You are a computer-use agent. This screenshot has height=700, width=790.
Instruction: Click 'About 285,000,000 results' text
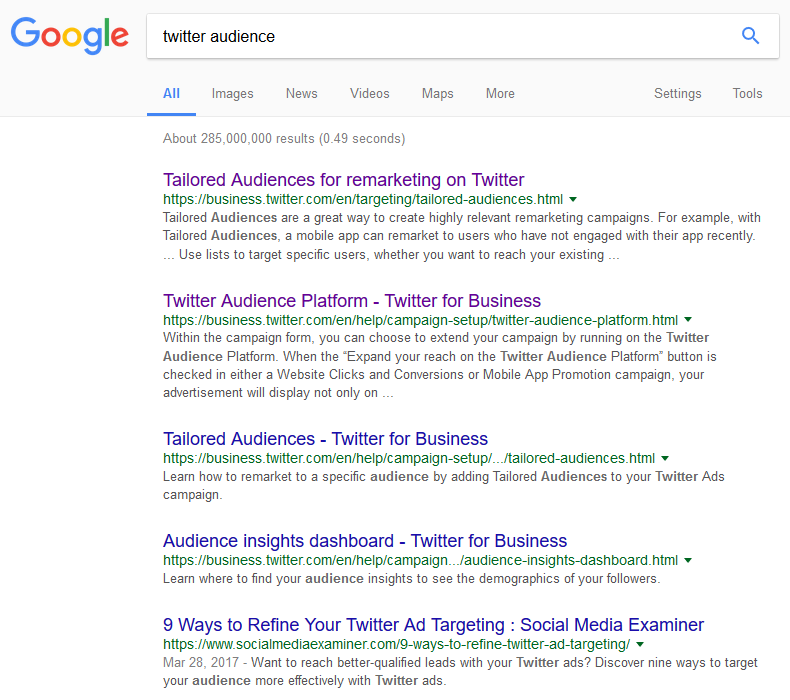pos(284,139)
